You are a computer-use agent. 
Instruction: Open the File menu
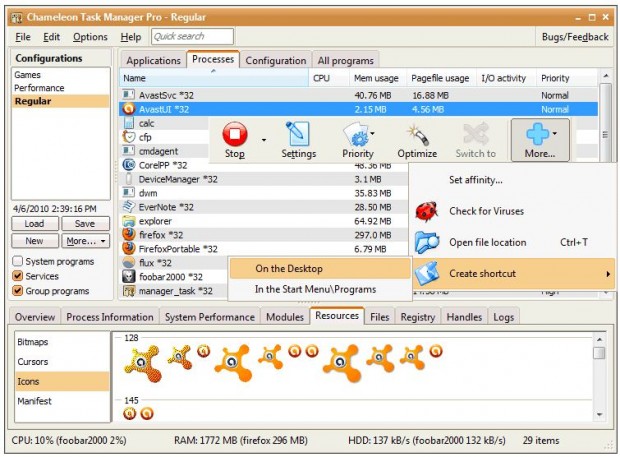point(23,37)
